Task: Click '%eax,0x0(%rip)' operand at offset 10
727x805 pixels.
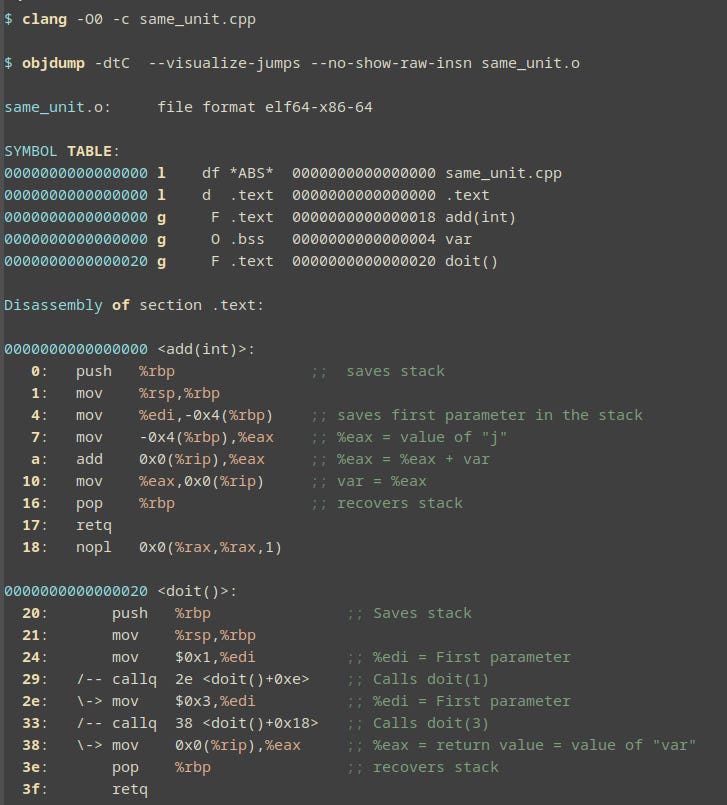Action: pos(201,482)
